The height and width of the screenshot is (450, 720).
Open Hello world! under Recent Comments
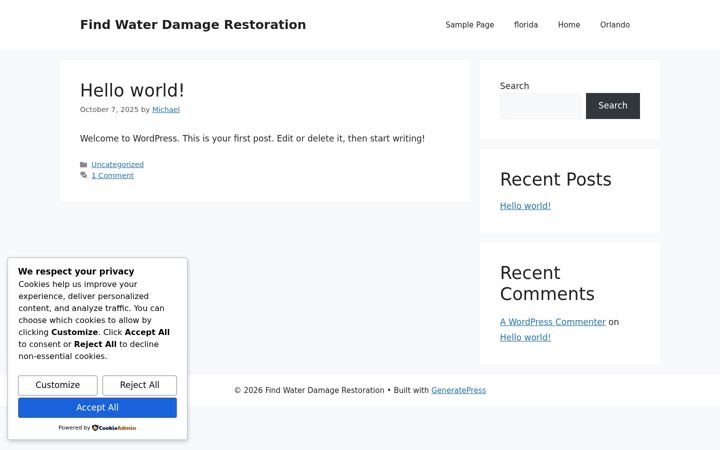[x=525, y=338]
